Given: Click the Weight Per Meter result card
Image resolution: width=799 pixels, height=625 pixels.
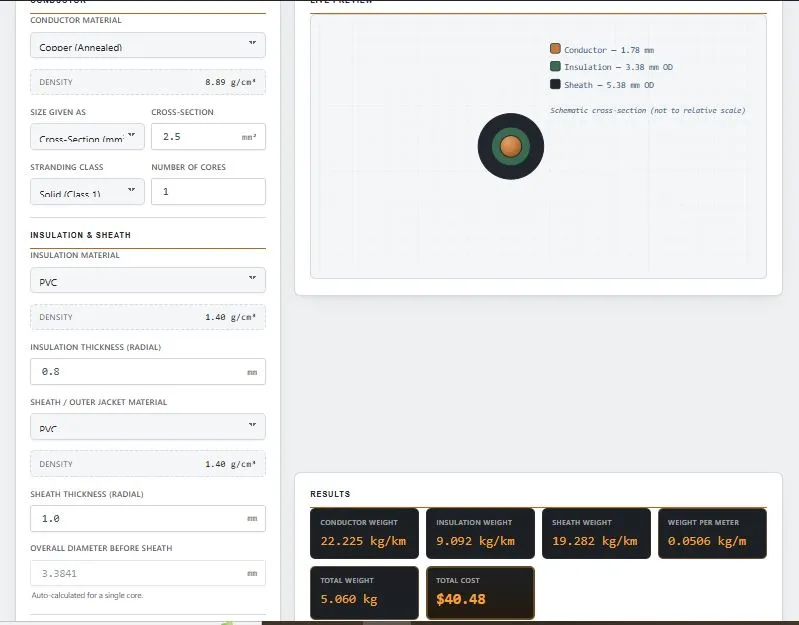Looking at the screenshot, I should [712, 533].
